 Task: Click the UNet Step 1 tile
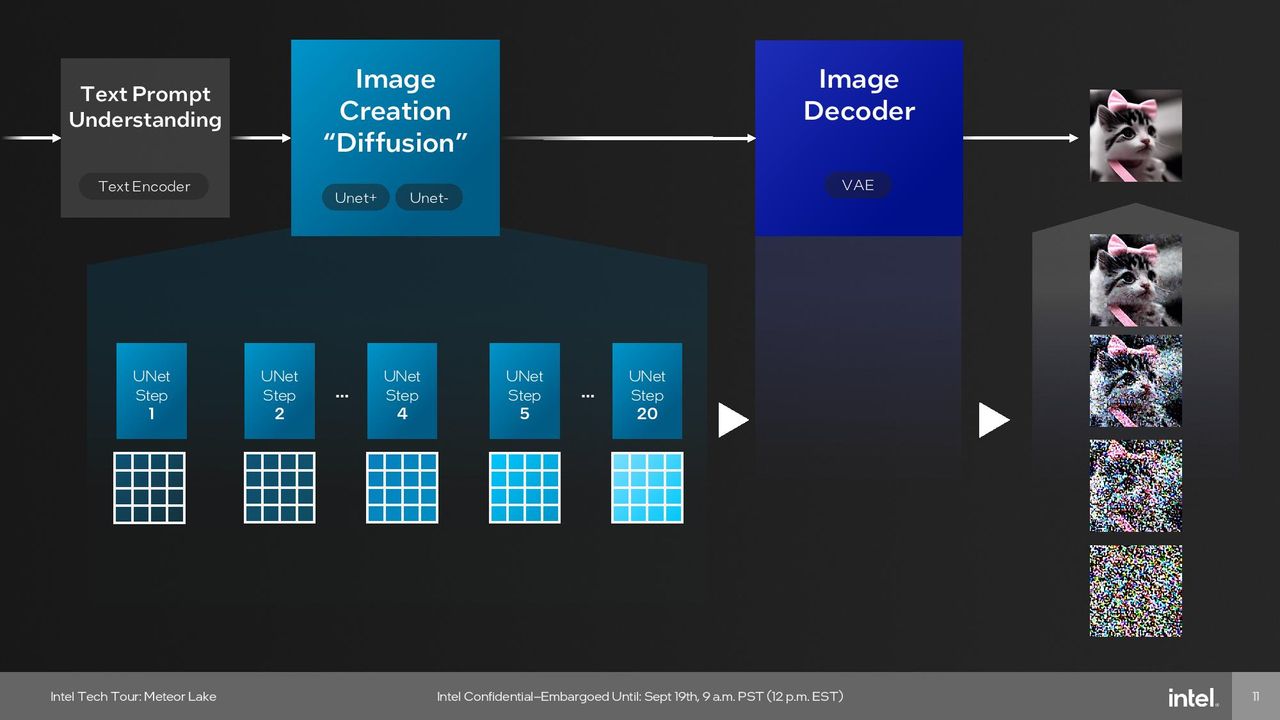coord(151,391)
